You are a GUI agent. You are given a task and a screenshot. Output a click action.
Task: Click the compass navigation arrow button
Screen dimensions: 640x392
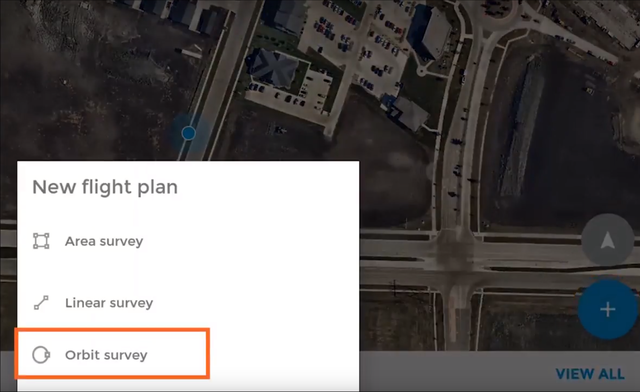607,240
